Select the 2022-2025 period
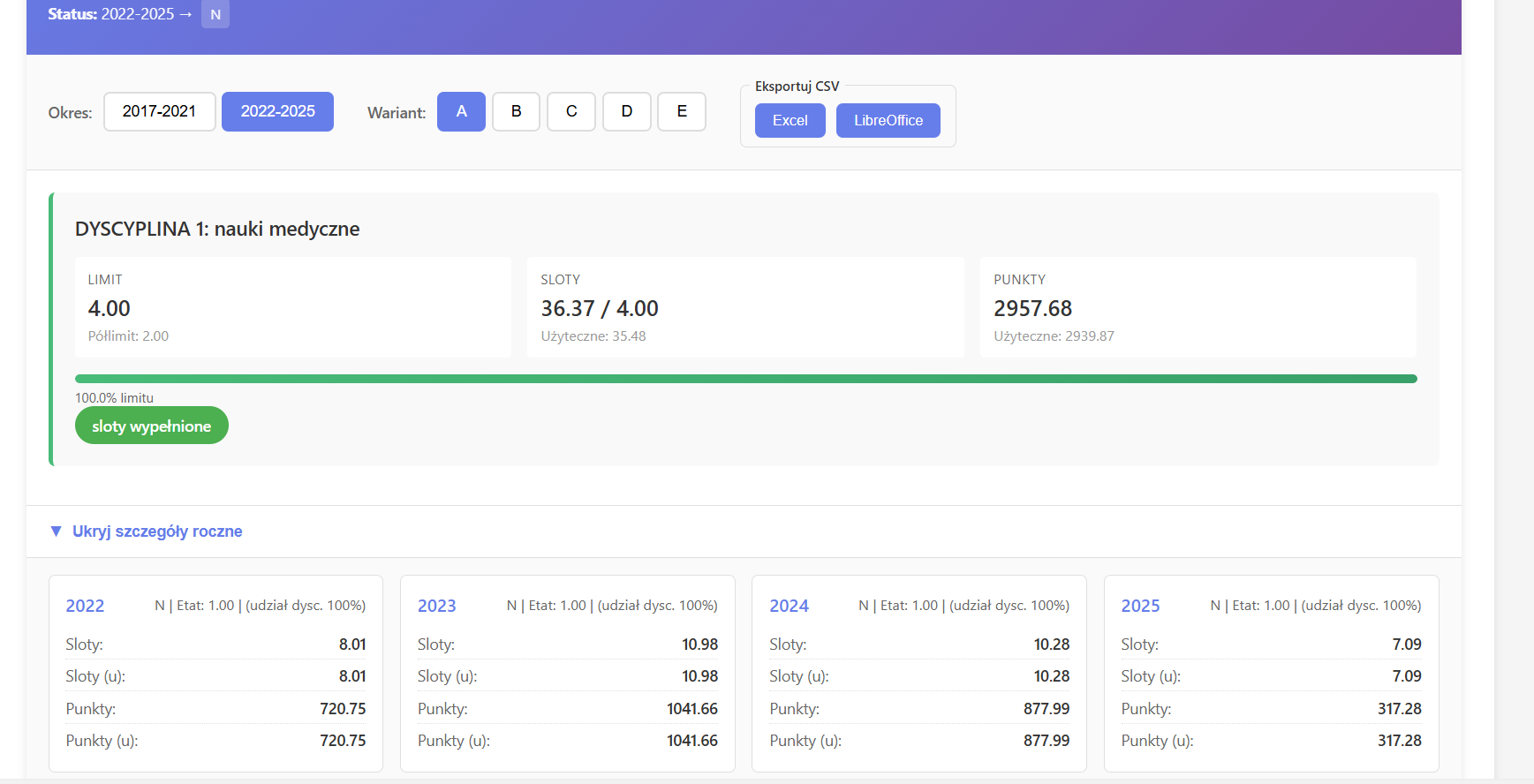 [277, 111]
